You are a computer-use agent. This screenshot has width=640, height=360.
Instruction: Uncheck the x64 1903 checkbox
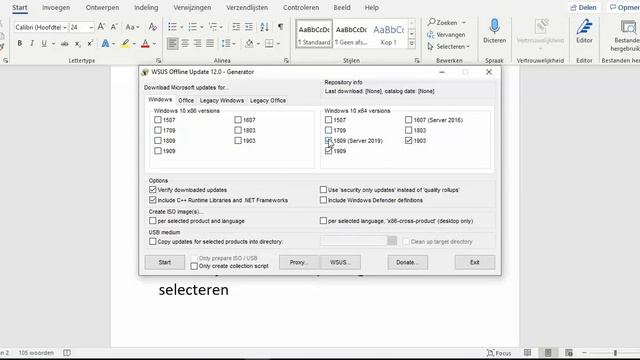tap(409, 141)
